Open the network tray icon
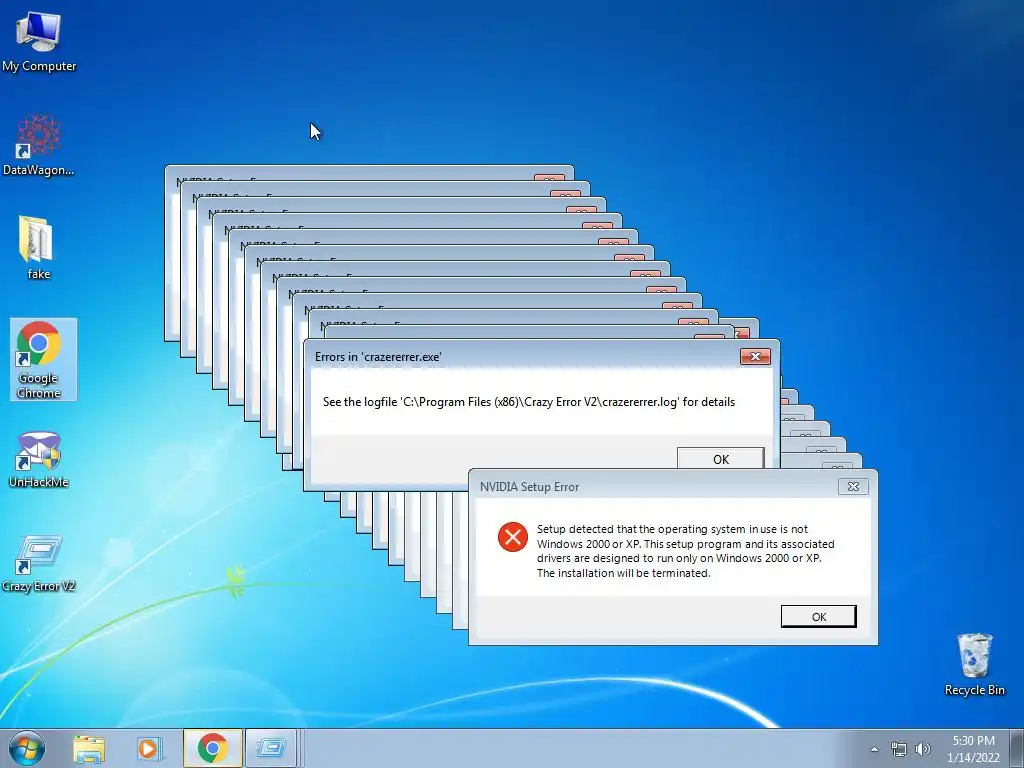 coord(899,749)
